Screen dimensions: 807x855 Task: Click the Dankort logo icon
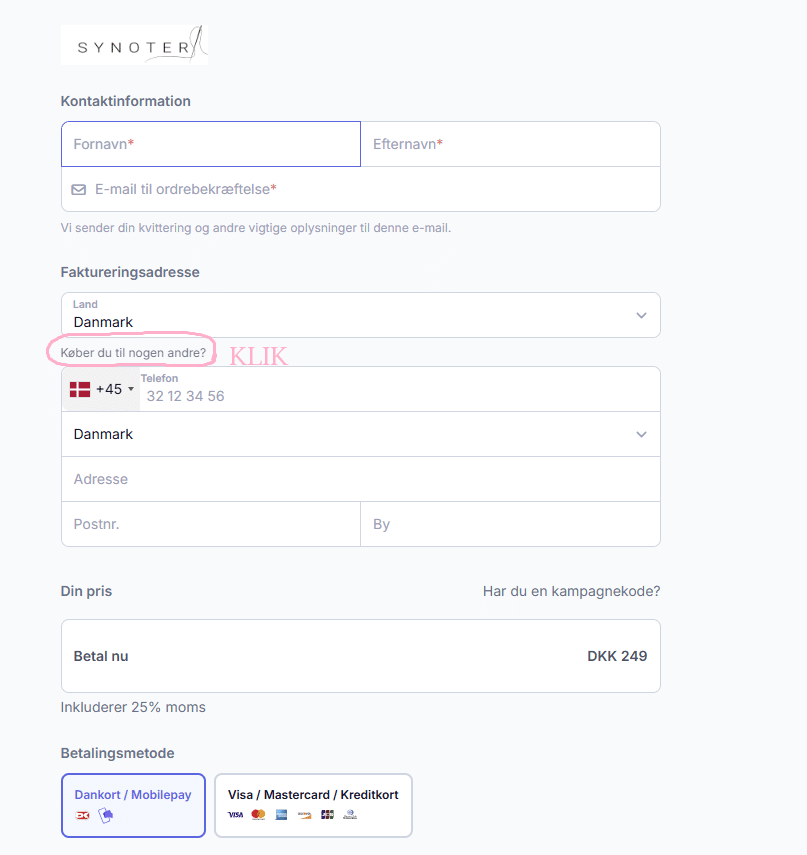[83, 815]
